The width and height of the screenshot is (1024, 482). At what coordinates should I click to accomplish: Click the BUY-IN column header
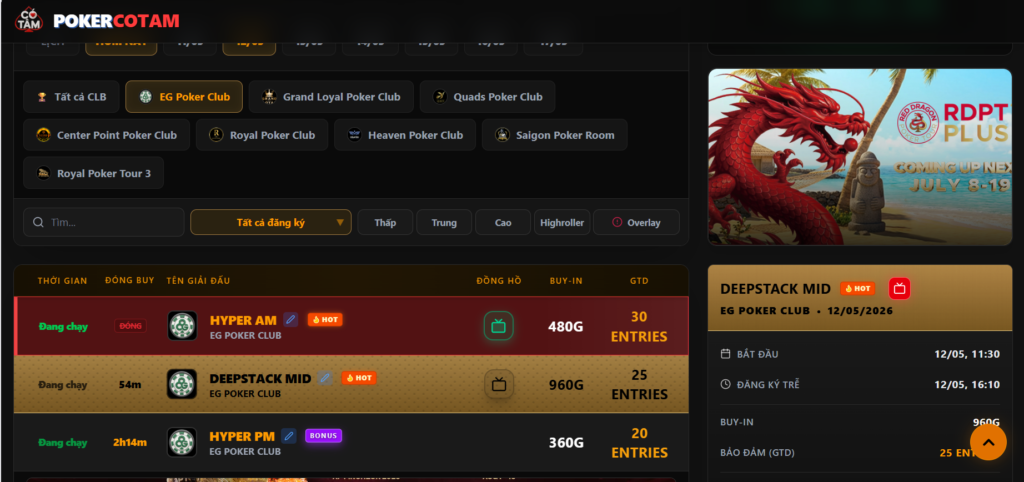(566, 281)
